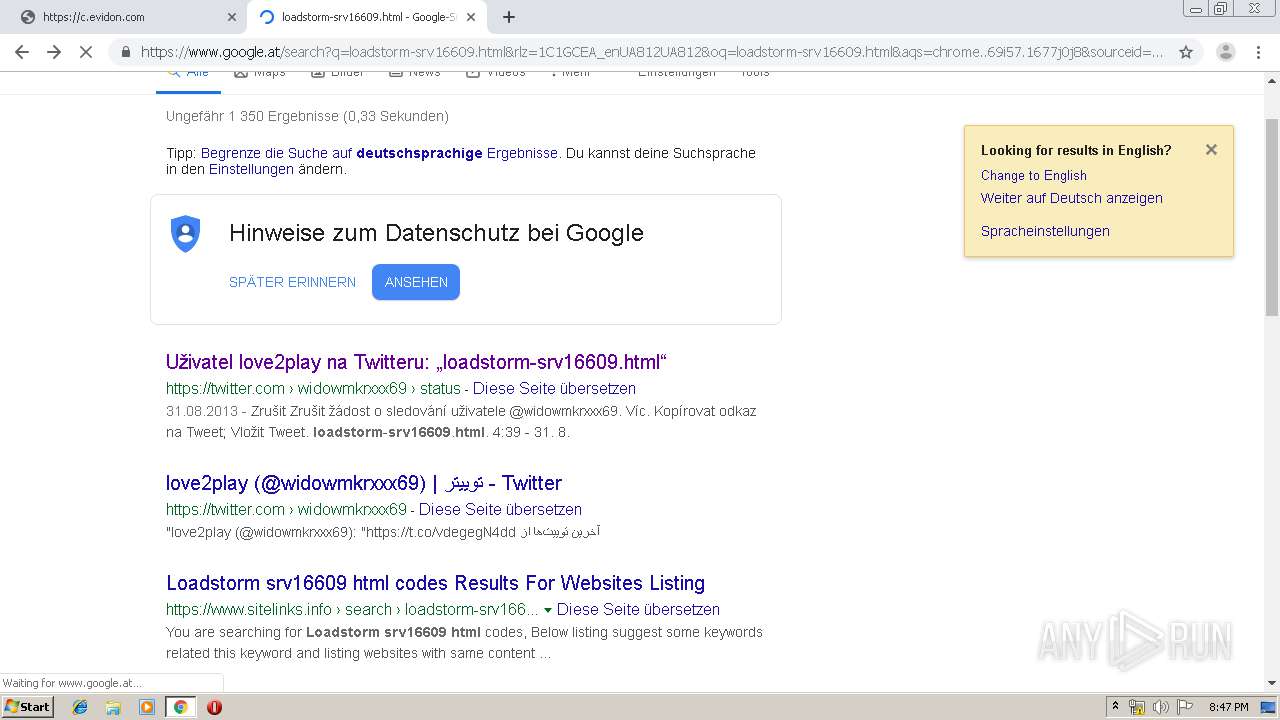
Task: Stop loading the page
Action: [x=86, y=52]
